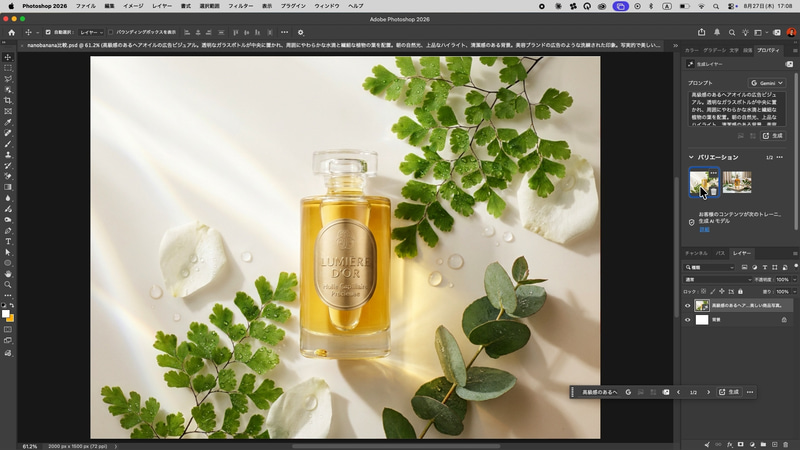Select the Lasso tool
Image resolution: width=800 pixels, height=450 pixels.
[x=8, y=79]
